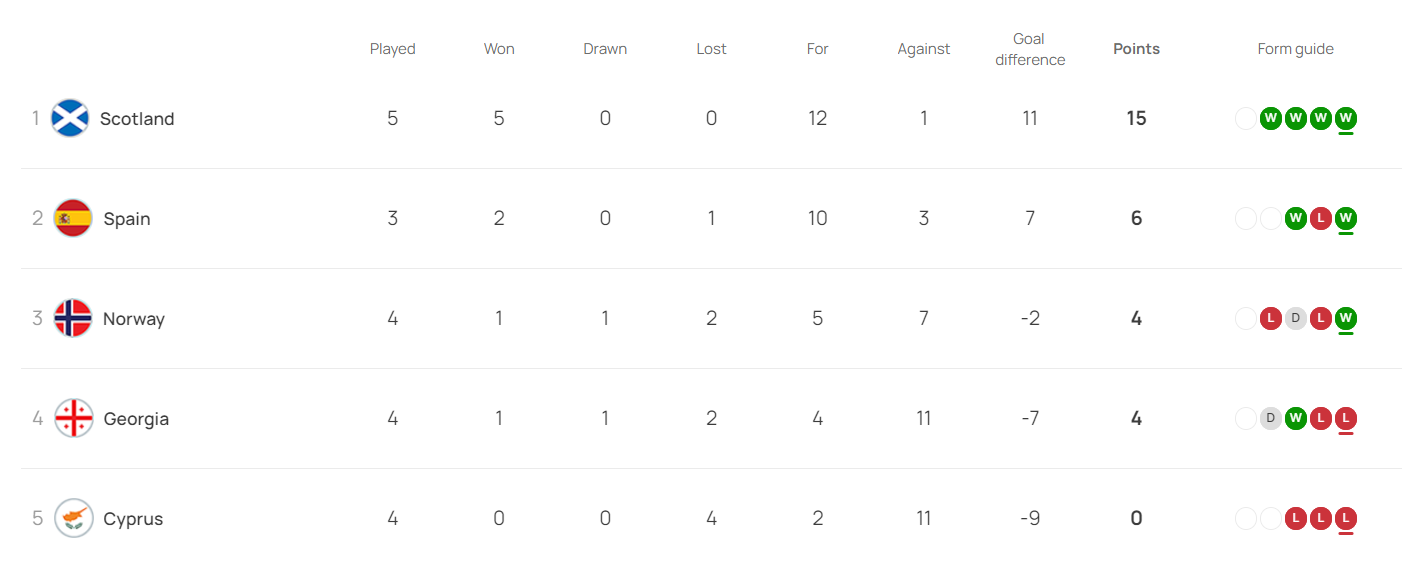
Task: Select Norway's grey draw form badge
Action: pos(1296,319)
